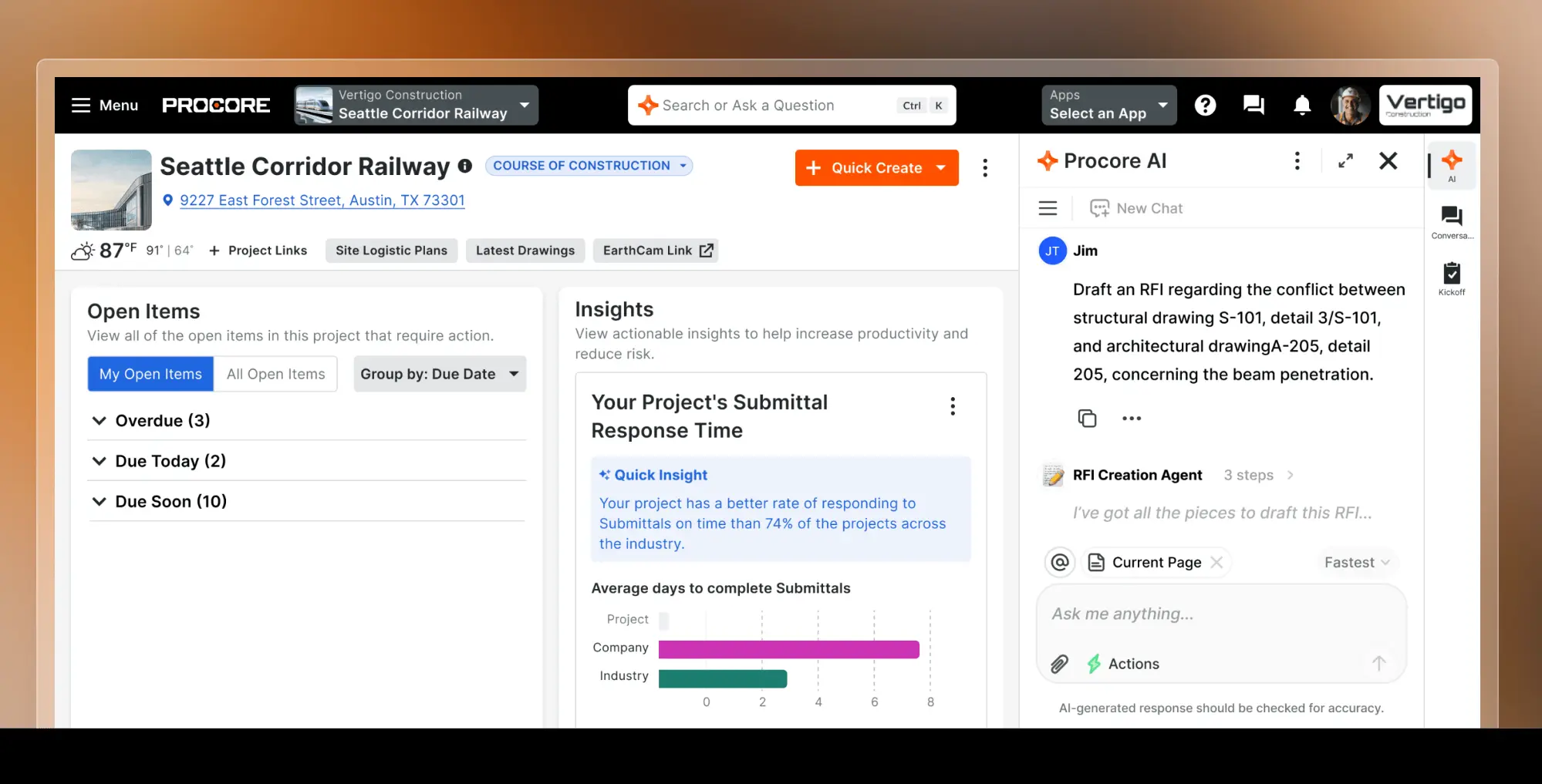The height and width of the screenshot is (784, 1542).
Task: Open the Fastest model selector
Action: click(x=1357, y=563)
